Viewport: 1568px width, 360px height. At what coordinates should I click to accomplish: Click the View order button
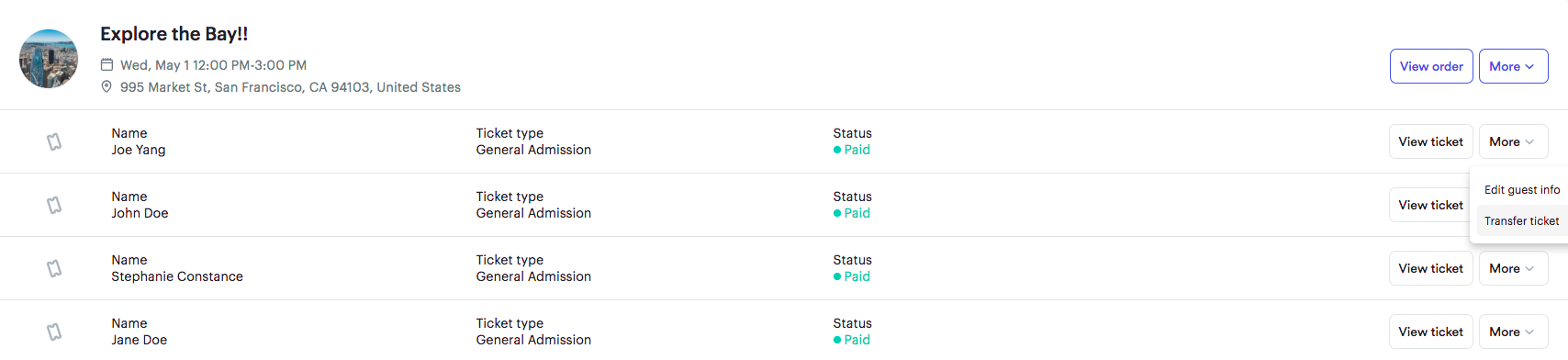(1431, 66)
